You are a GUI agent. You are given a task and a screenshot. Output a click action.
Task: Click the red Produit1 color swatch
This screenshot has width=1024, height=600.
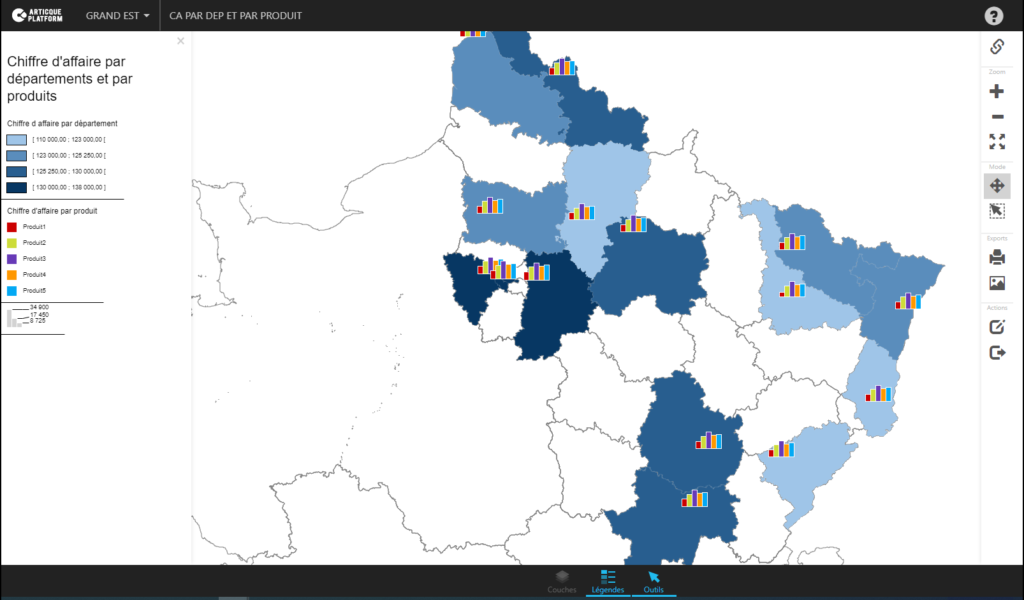13,226
